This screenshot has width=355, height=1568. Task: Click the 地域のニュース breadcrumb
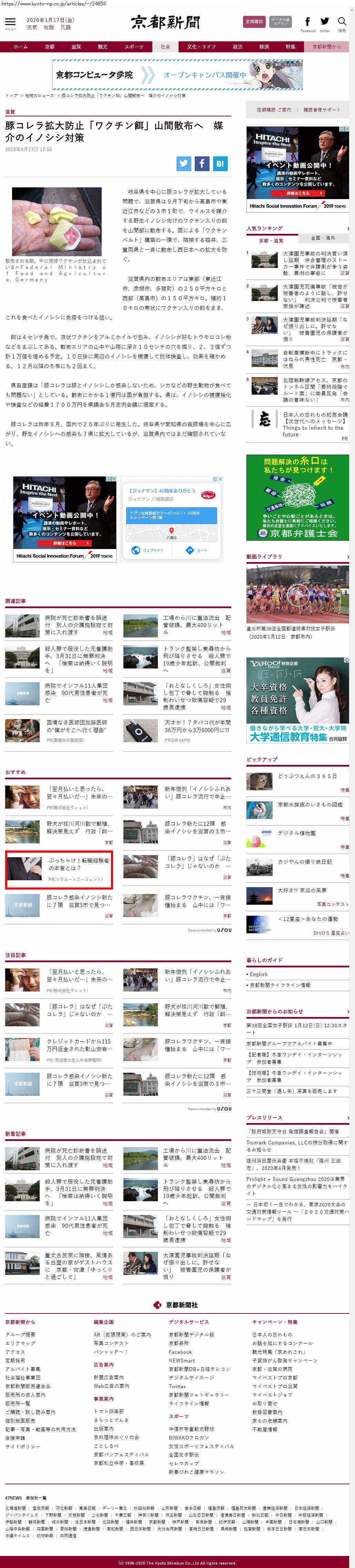click(40, 95)
